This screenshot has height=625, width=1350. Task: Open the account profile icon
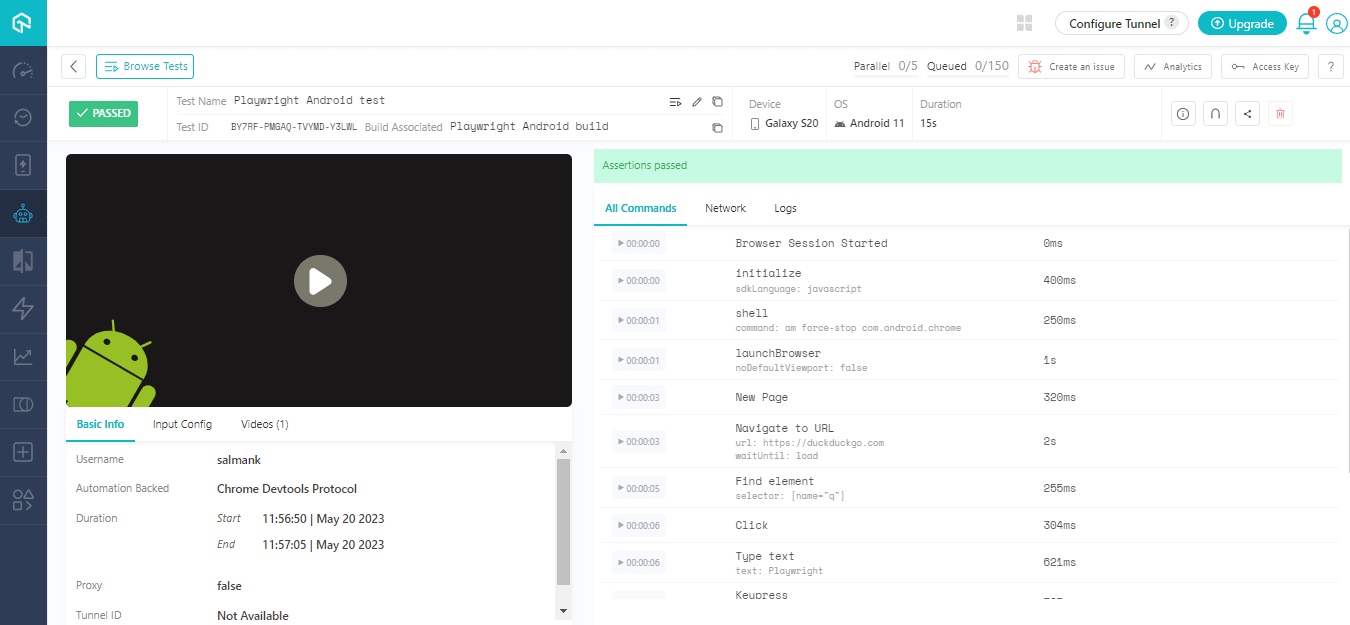(x=1337, y=23)
